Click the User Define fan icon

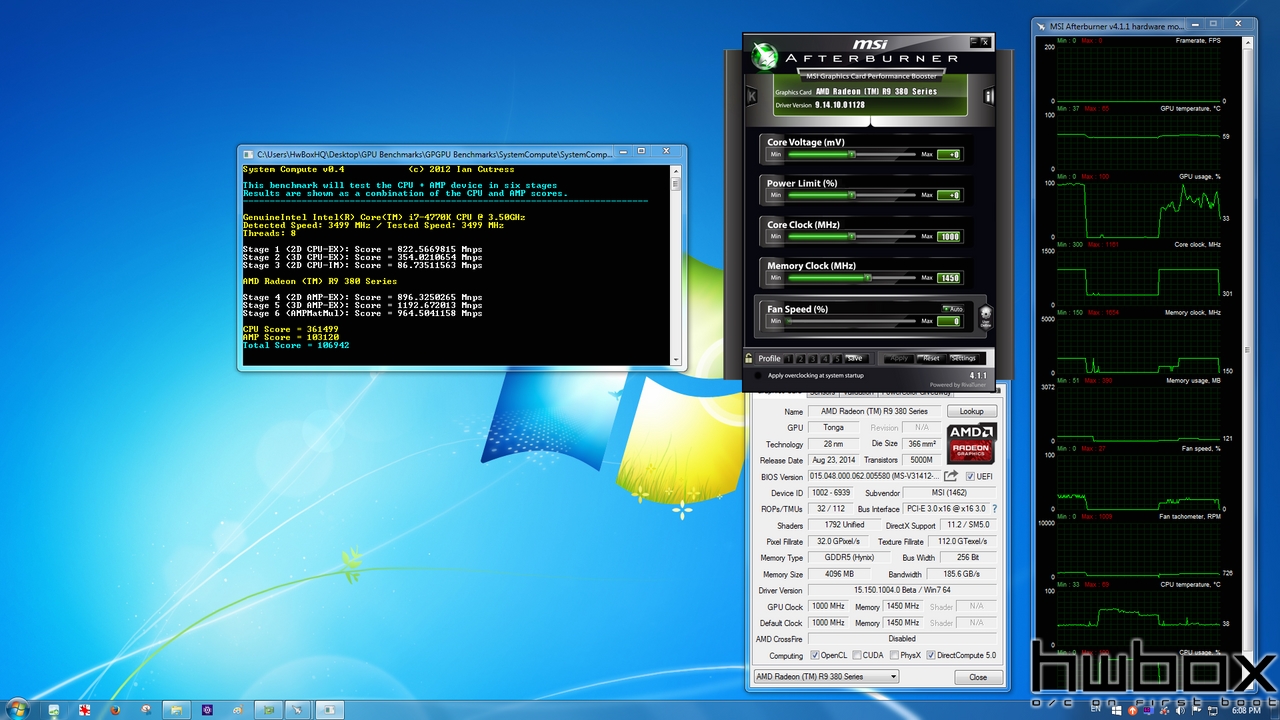point(985,317)
